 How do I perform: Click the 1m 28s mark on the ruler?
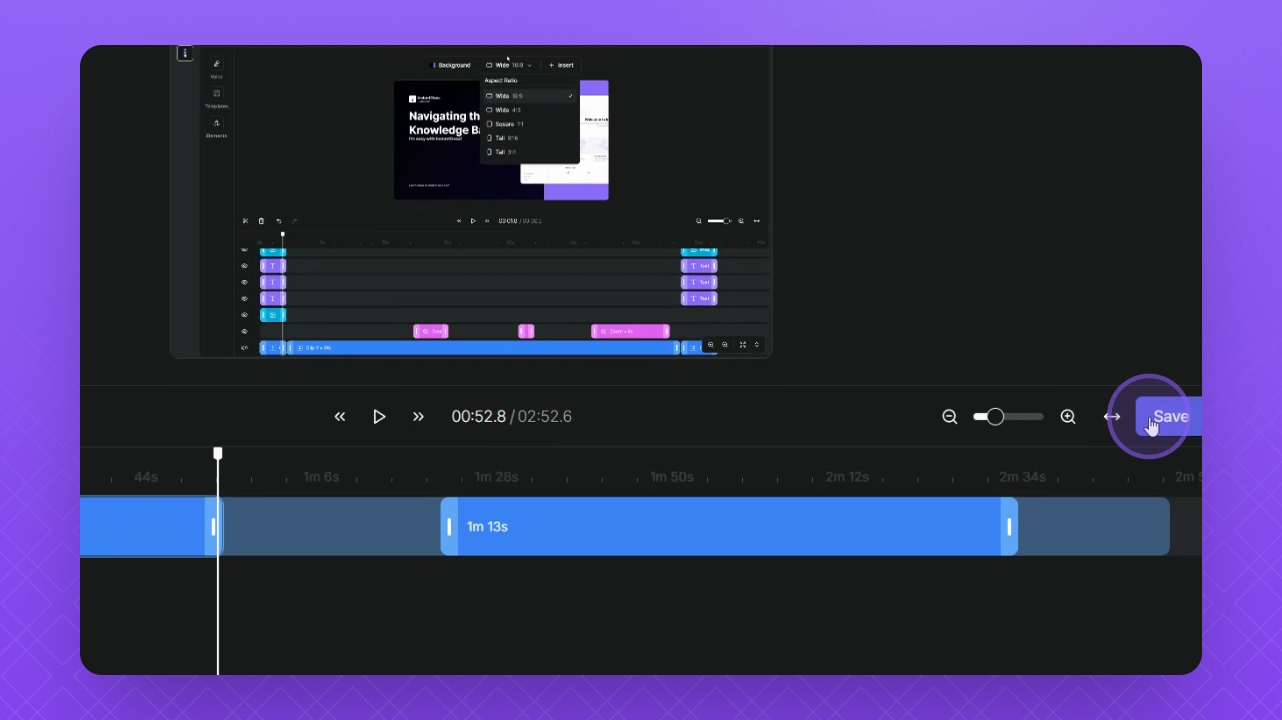pos(496,477)
